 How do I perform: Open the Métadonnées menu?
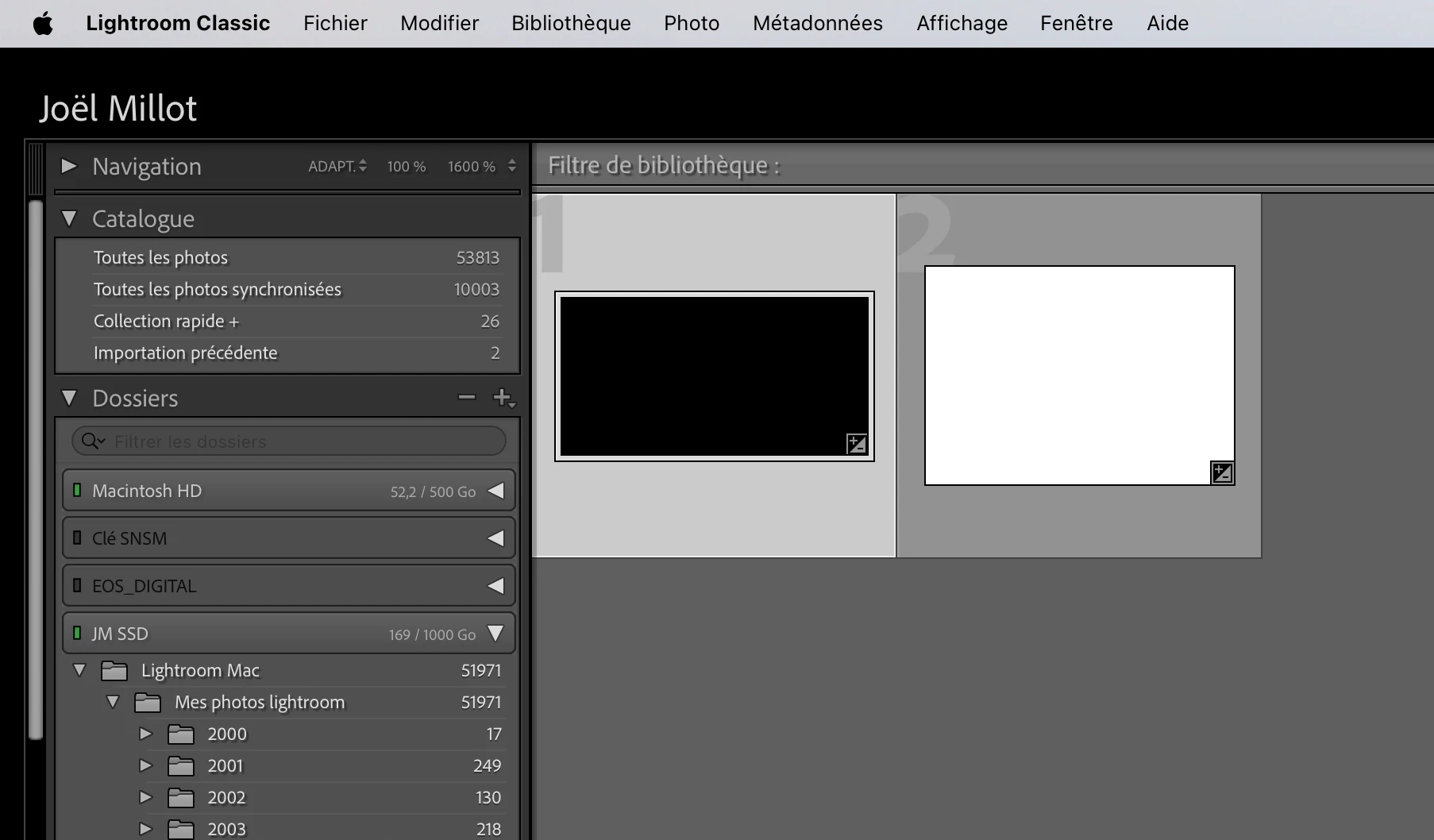point(818,24)
